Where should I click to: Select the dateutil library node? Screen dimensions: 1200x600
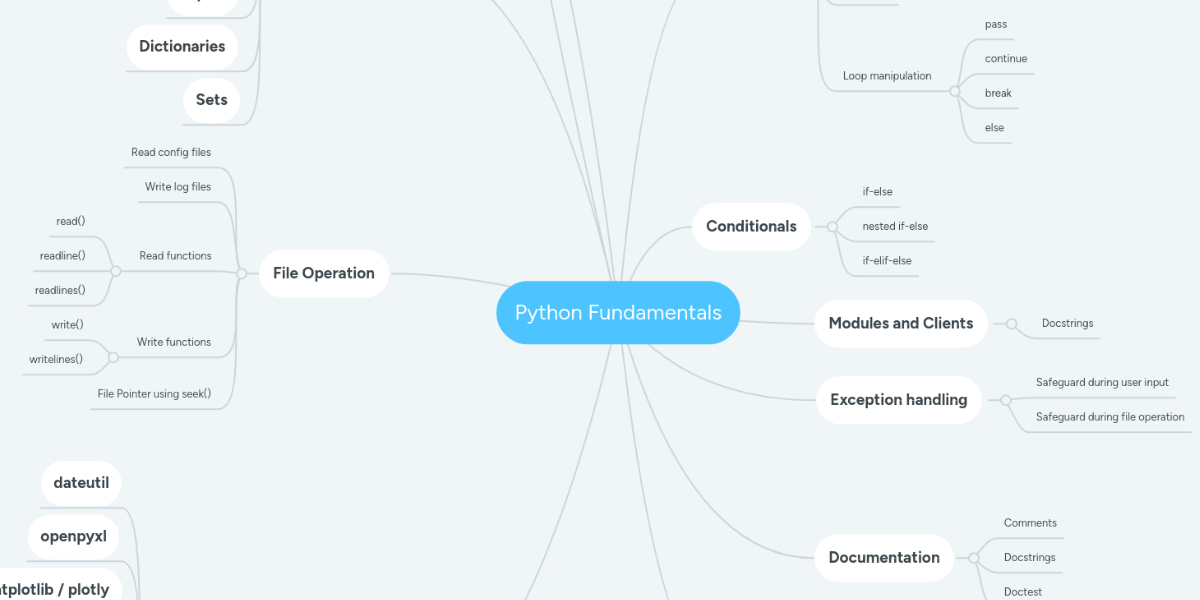click(x=81, y=484)
